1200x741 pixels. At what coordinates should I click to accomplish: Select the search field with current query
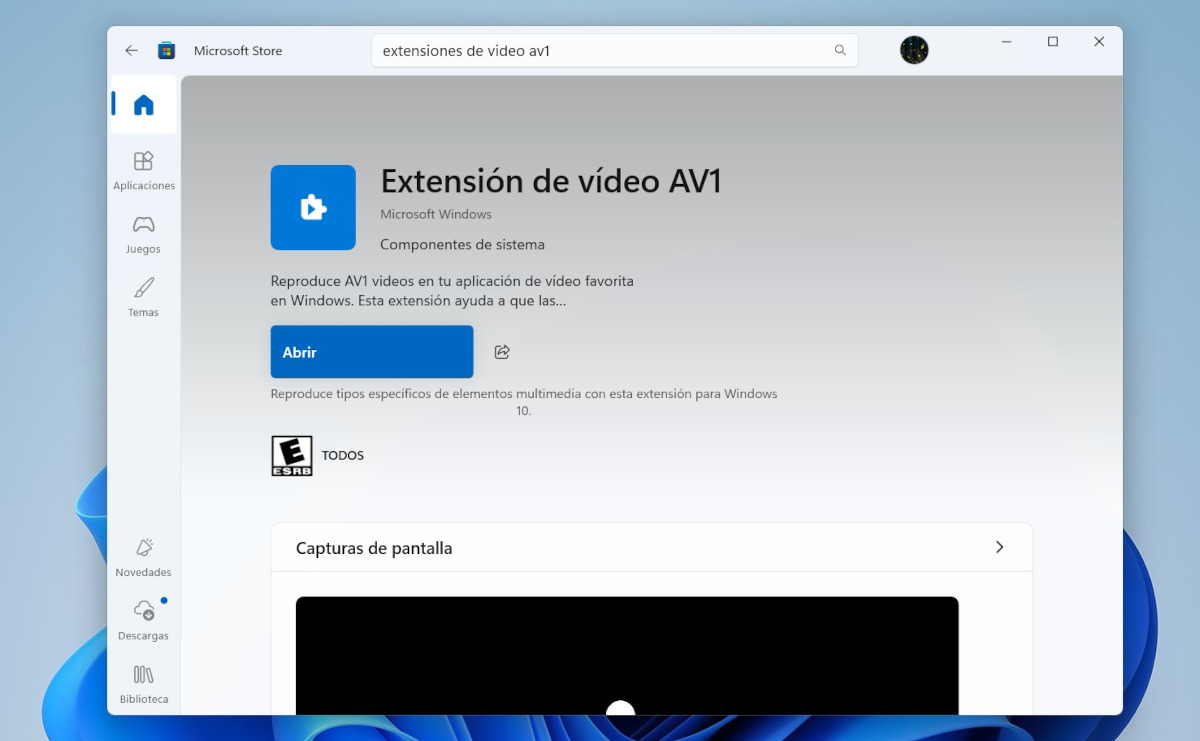(x=600, y=50)
